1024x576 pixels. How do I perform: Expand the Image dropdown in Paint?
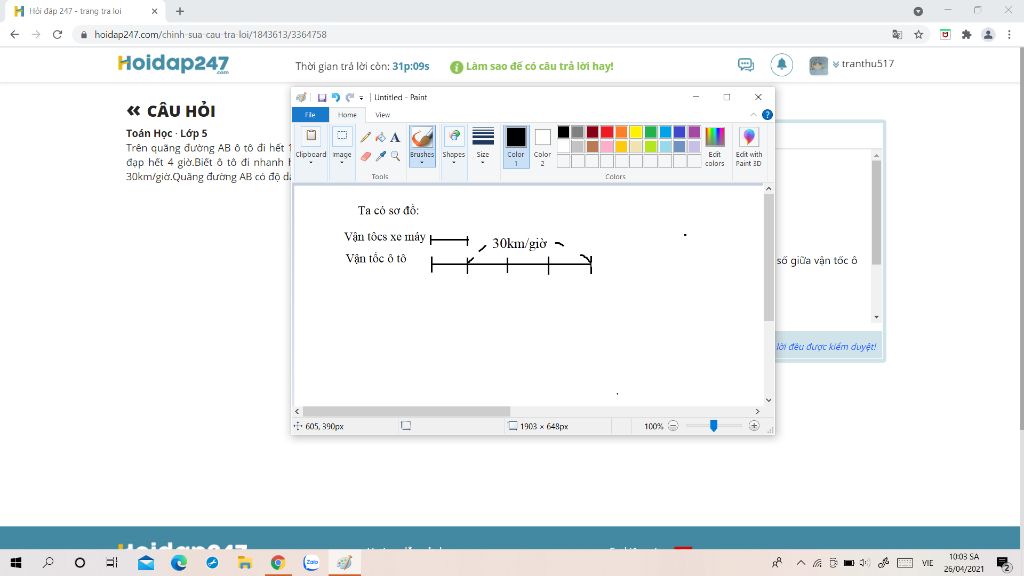coord(342,163)
